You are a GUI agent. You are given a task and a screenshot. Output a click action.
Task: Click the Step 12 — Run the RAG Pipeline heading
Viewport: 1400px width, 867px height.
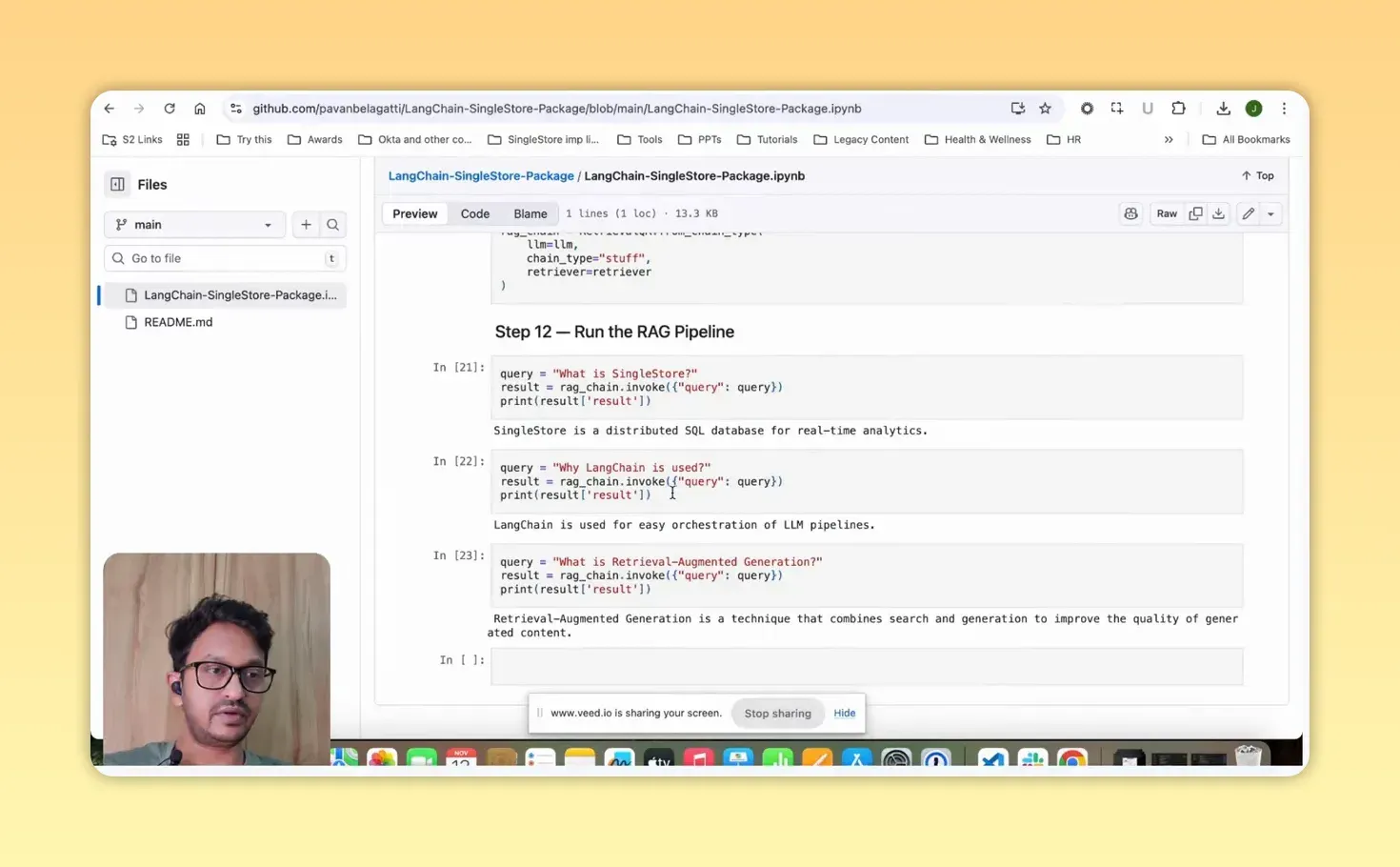point(614,333)
